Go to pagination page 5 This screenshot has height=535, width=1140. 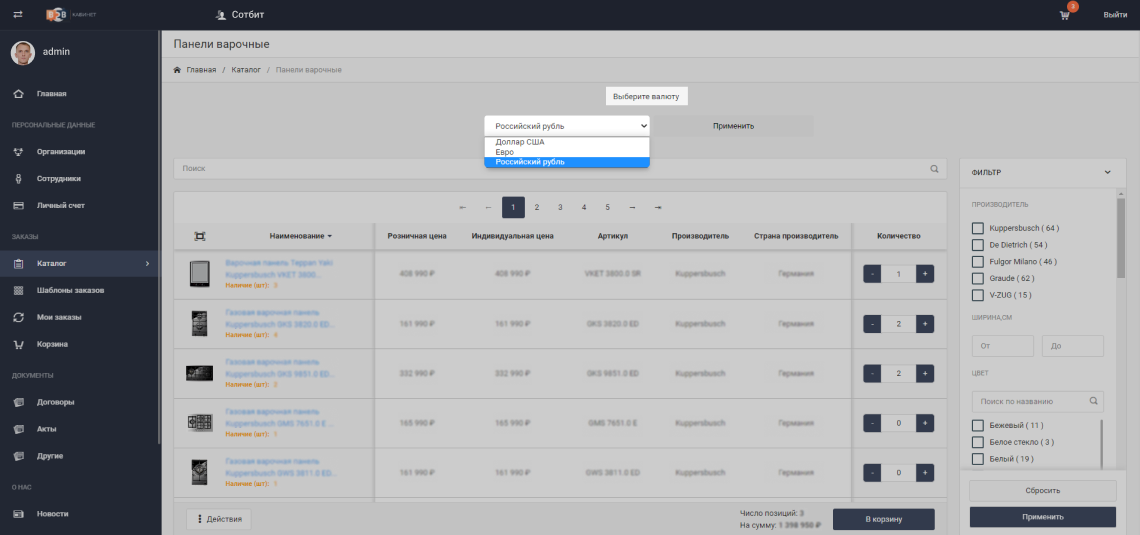(x=607, y=207)
